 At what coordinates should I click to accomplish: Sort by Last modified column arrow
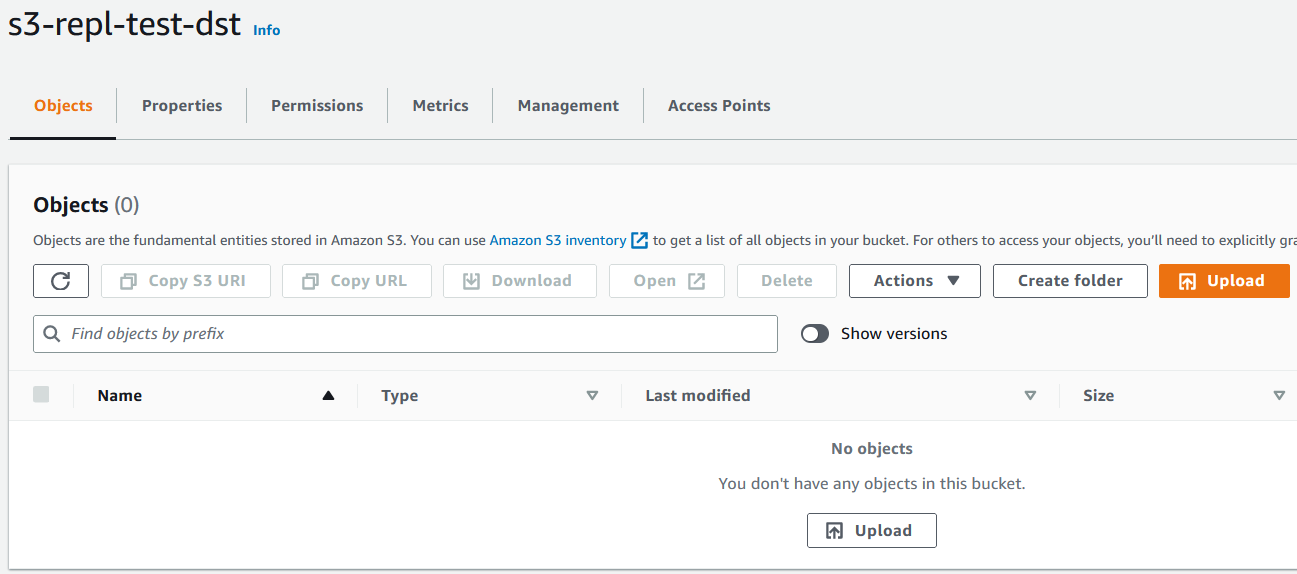[x=1030, y=396]
